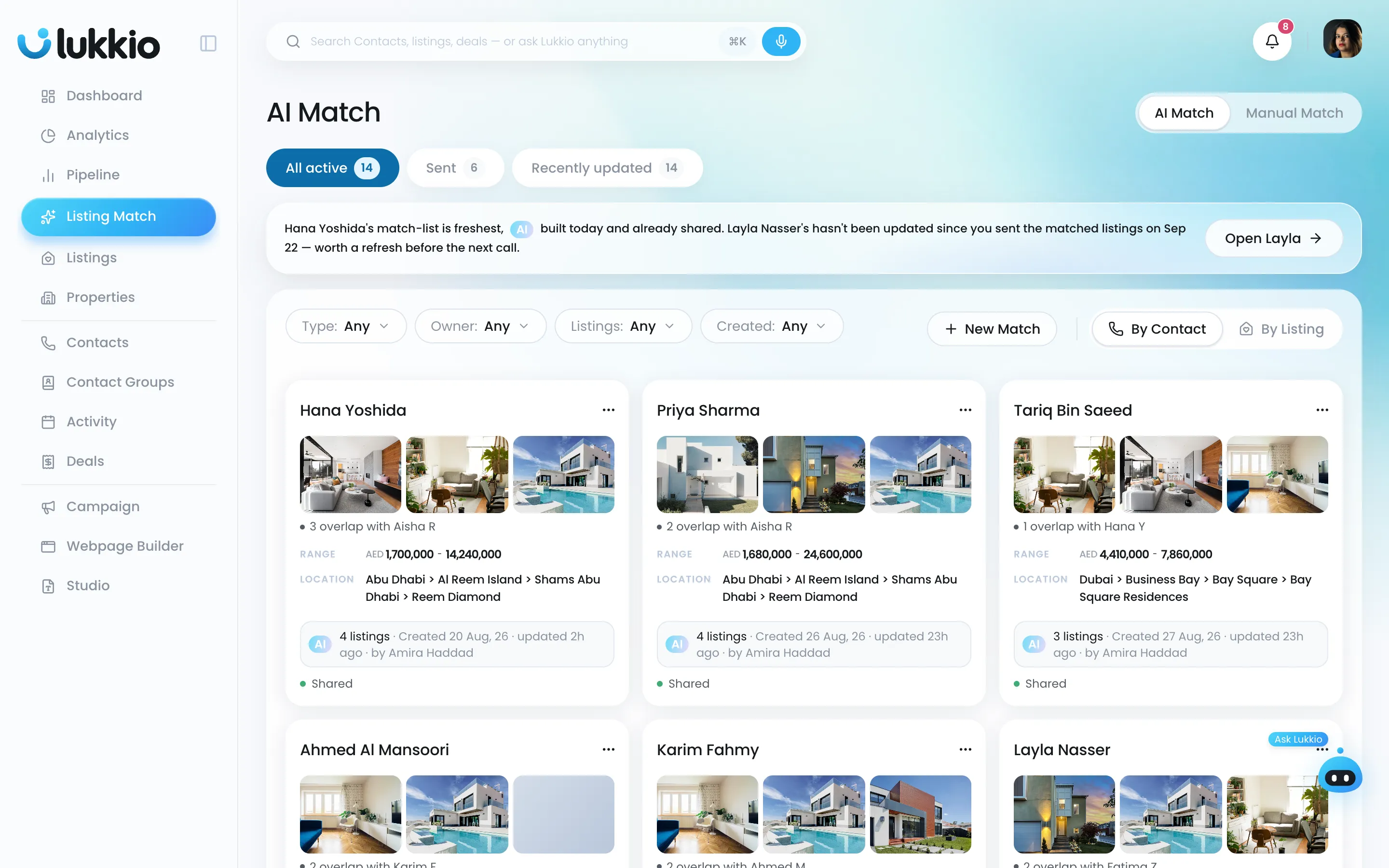Viewport: 1389px width, 868px height.
Task: Open Tariq Bin Saeed match card title
Action: point(1072,410)
